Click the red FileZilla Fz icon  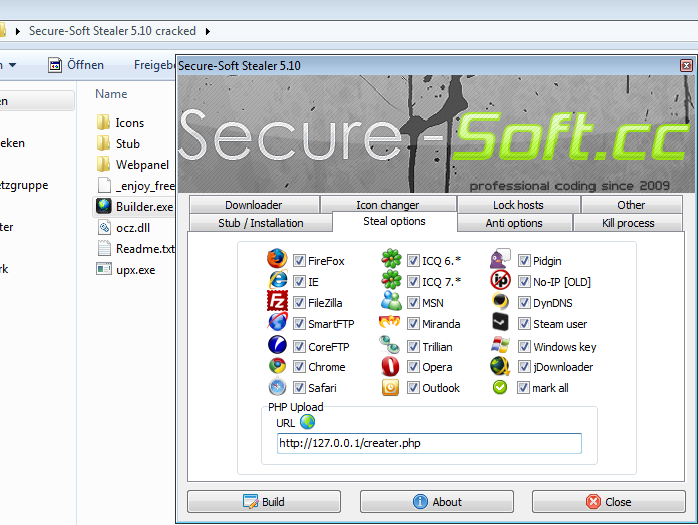coord(277,301)
